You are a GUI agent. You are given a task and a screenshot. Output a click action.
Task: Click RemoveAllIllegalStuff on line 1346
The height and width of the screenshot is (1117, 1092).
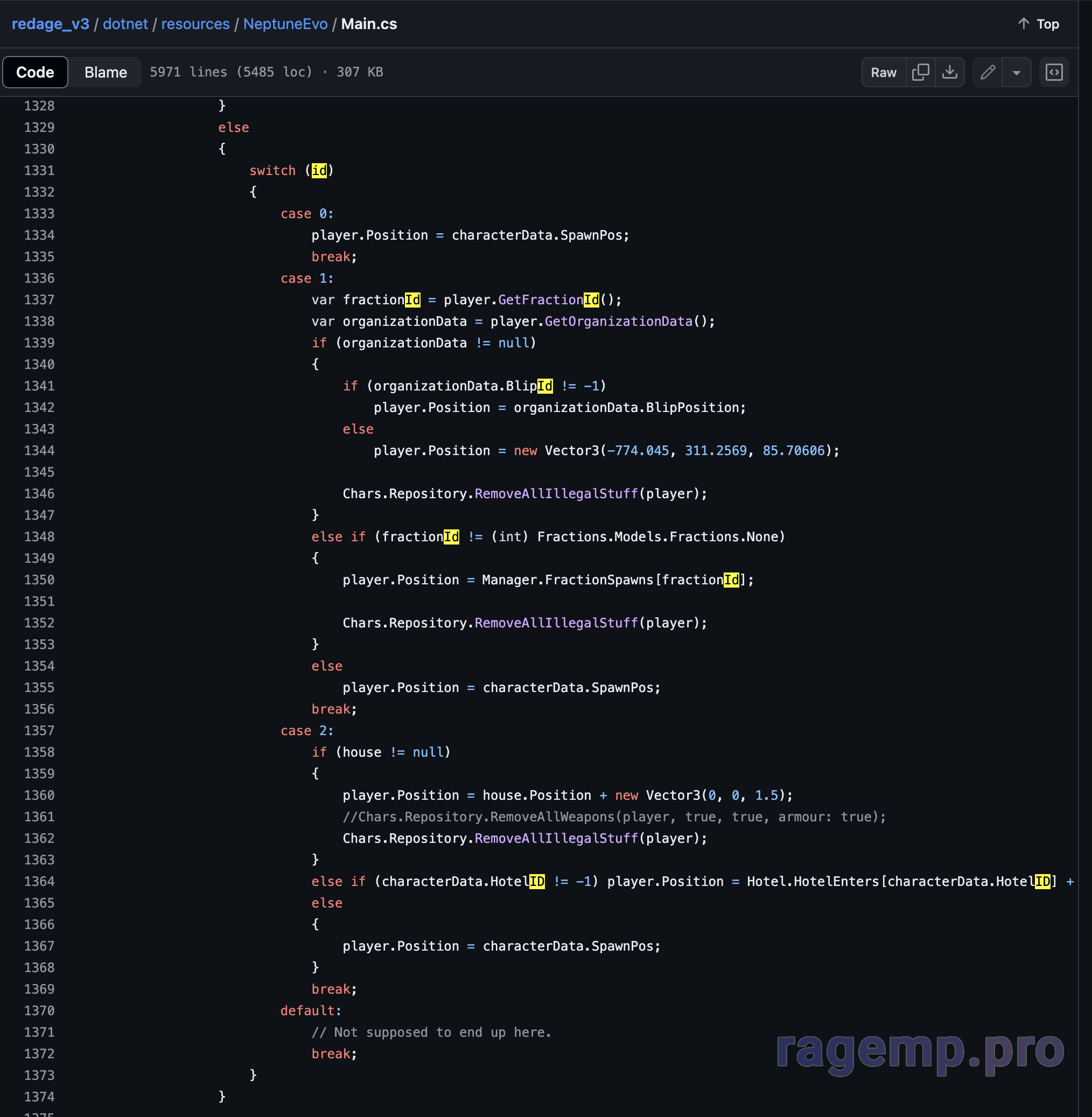coord(556,493)
